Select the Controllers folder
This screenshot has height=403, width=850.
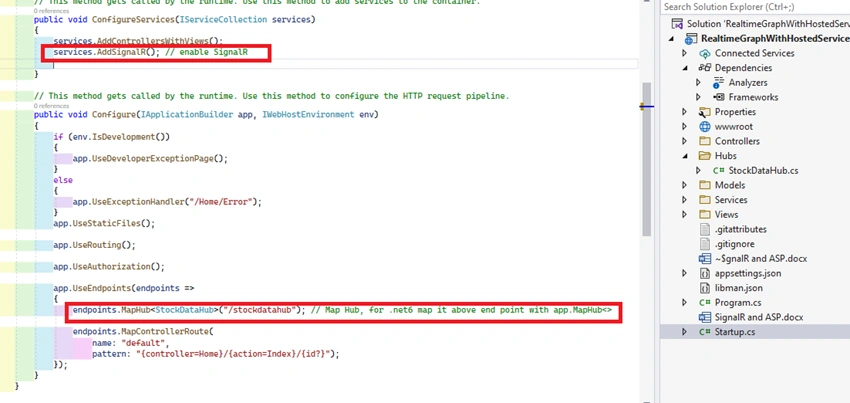[737, 141]
